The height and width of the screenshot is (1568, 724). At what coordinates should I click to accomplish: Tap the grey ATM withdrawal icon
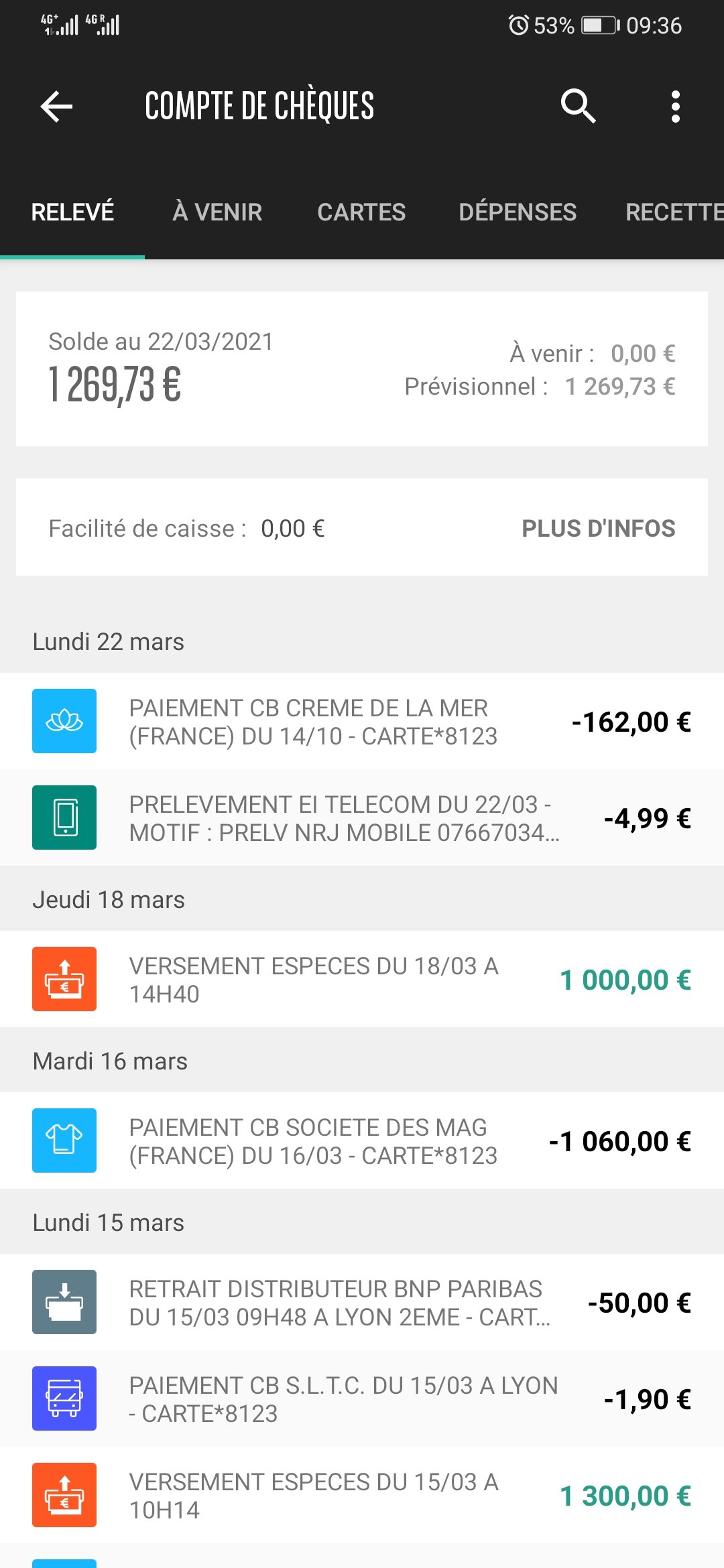pos(64,1302)
